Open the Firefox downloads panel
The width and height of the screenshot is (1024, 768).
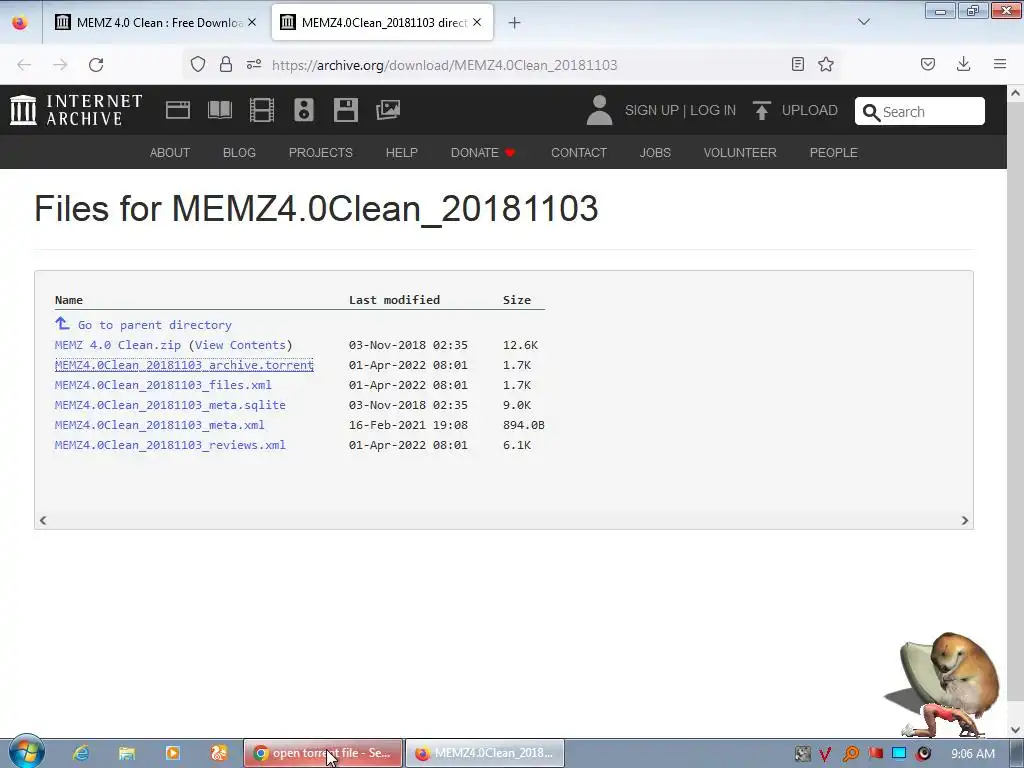click(x=963, y=64)
